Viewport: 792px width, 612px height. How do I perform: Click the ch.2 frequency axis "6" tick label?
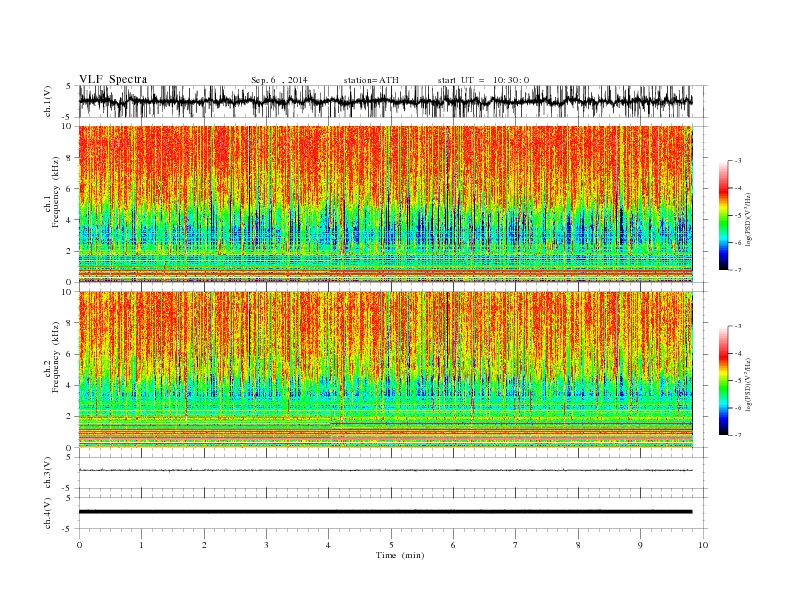point(70,354)
